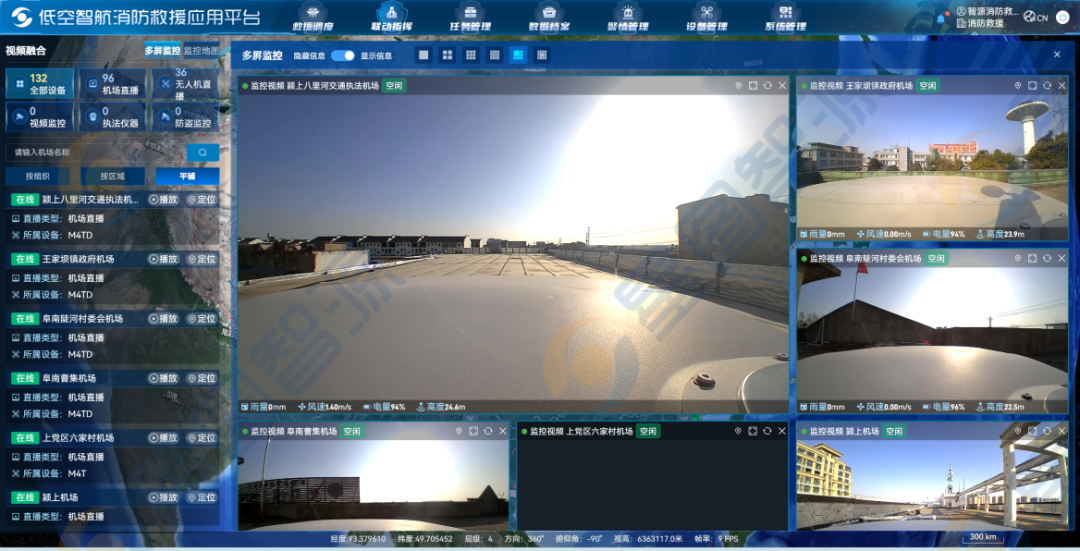The height and width of the screenshot is (551, 1080).
Task: Choose the nine-screen grid layout icon
Action: [471, 55]
